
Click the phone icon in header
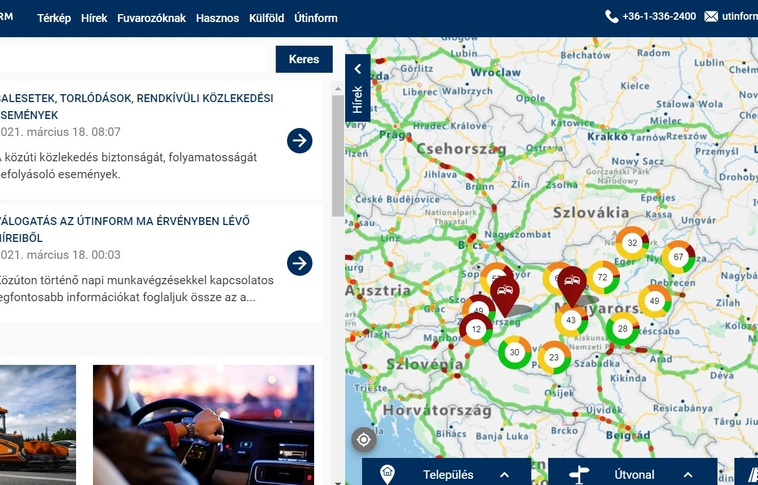tap(612, 17)
